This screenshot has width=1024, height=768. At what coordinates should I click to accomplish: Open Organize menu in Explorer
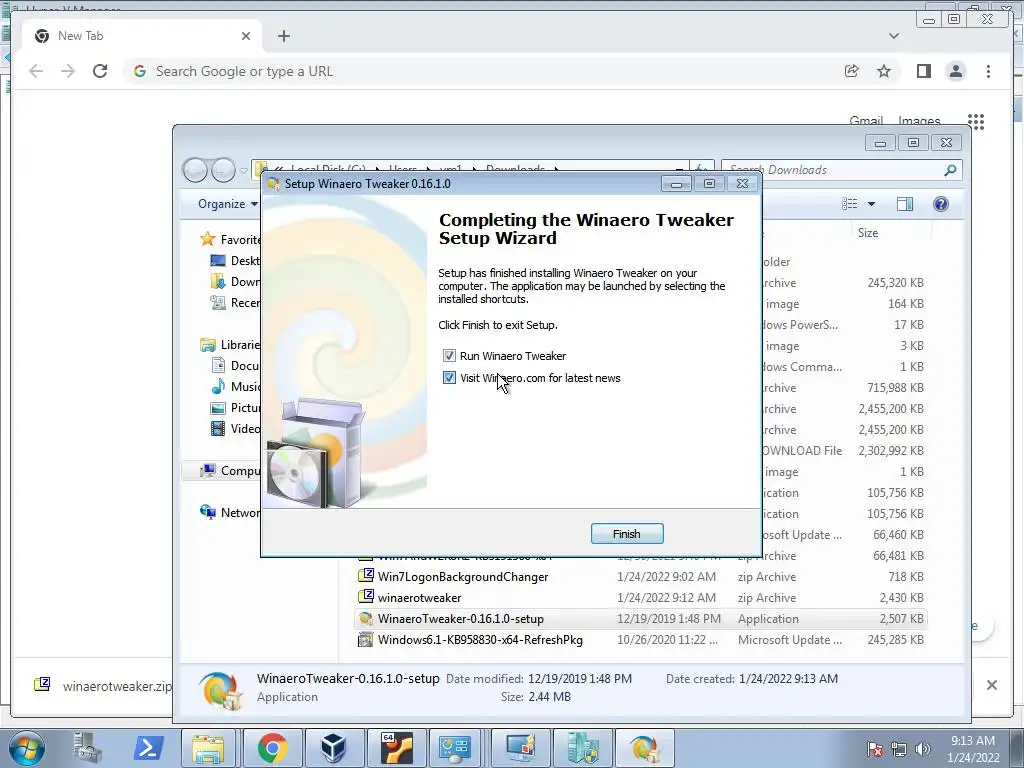pyautogui.click(x=228, y=204)
